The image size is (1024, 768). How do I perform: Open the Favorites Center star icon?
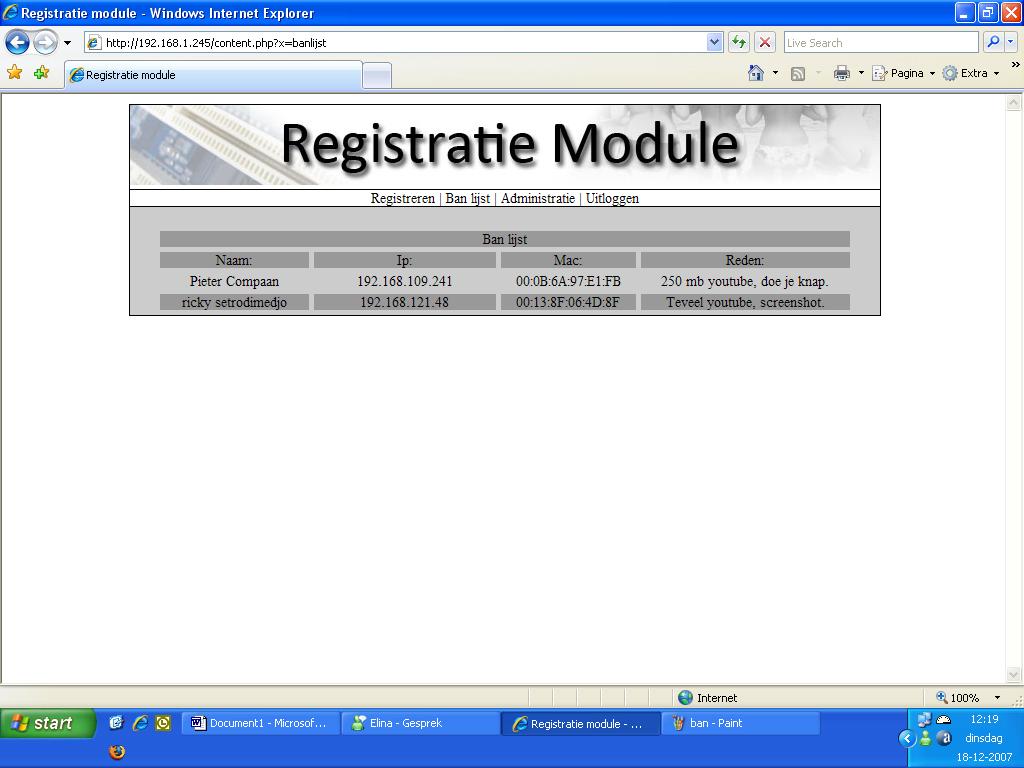click(x=15, y=73)
